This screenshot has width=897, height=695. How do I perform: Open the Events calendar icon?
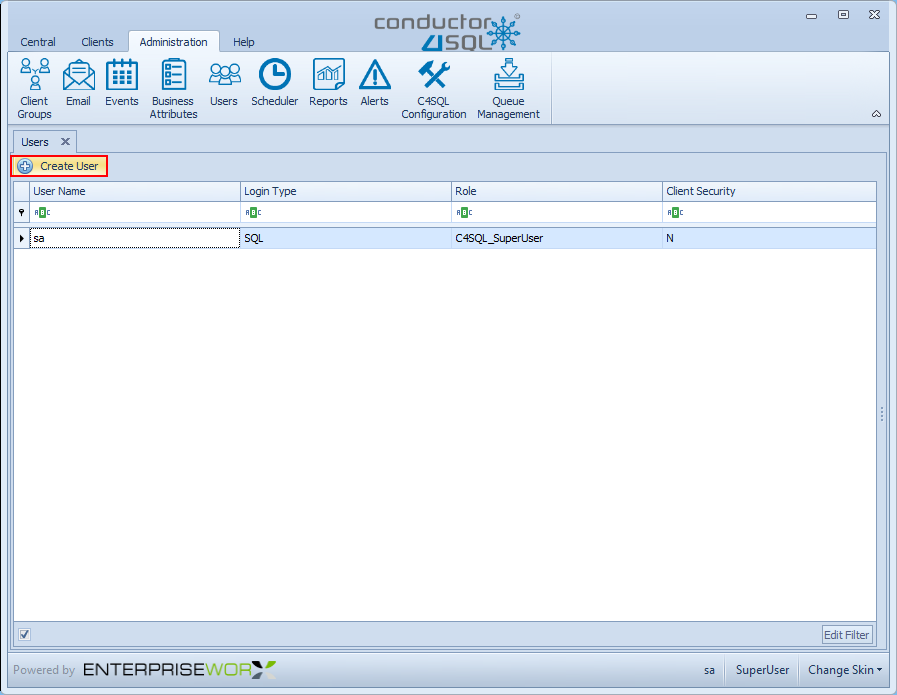(x=122, y=83)
